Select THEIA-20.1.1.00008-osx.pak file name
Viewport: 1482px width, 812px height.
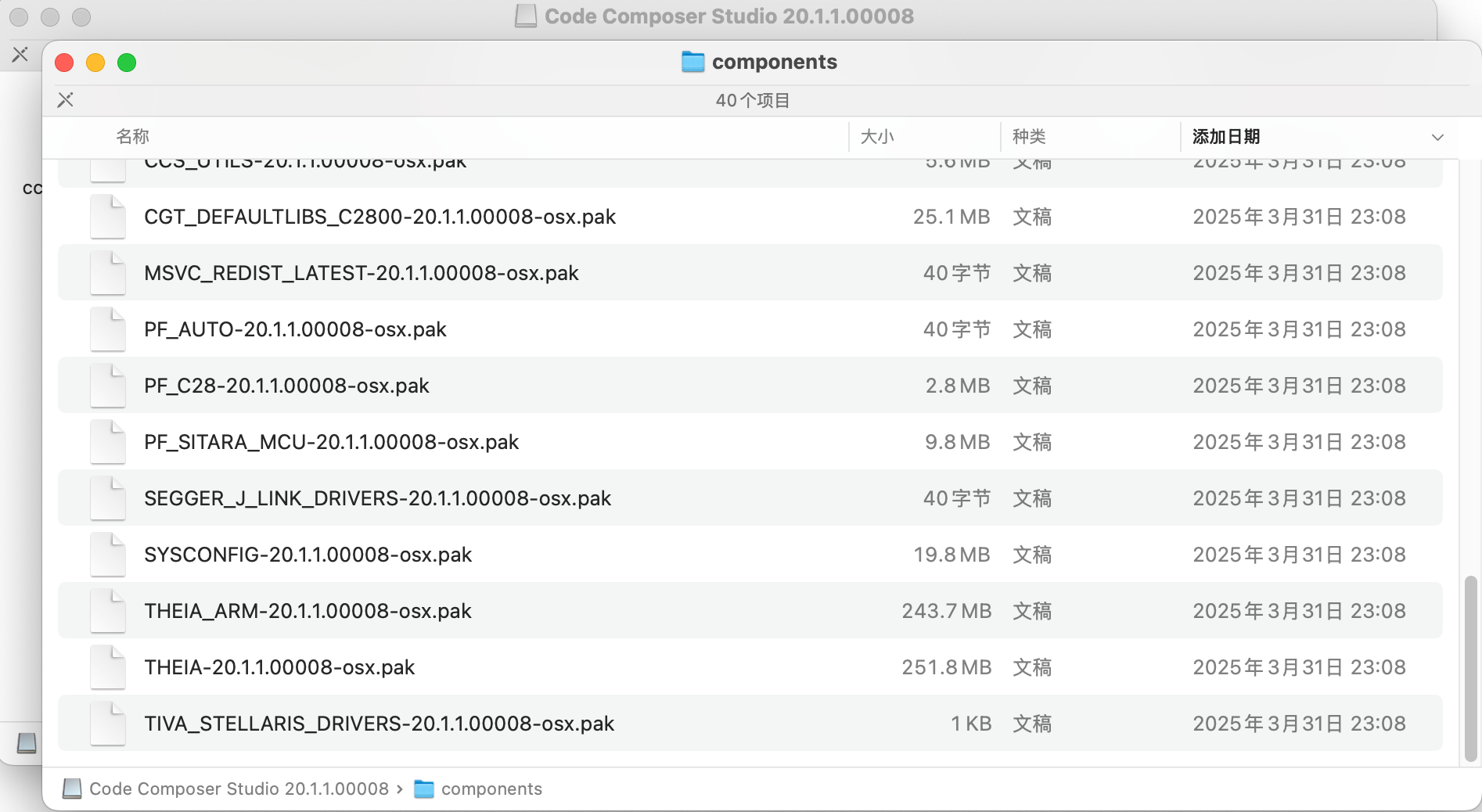click(279, 667)
